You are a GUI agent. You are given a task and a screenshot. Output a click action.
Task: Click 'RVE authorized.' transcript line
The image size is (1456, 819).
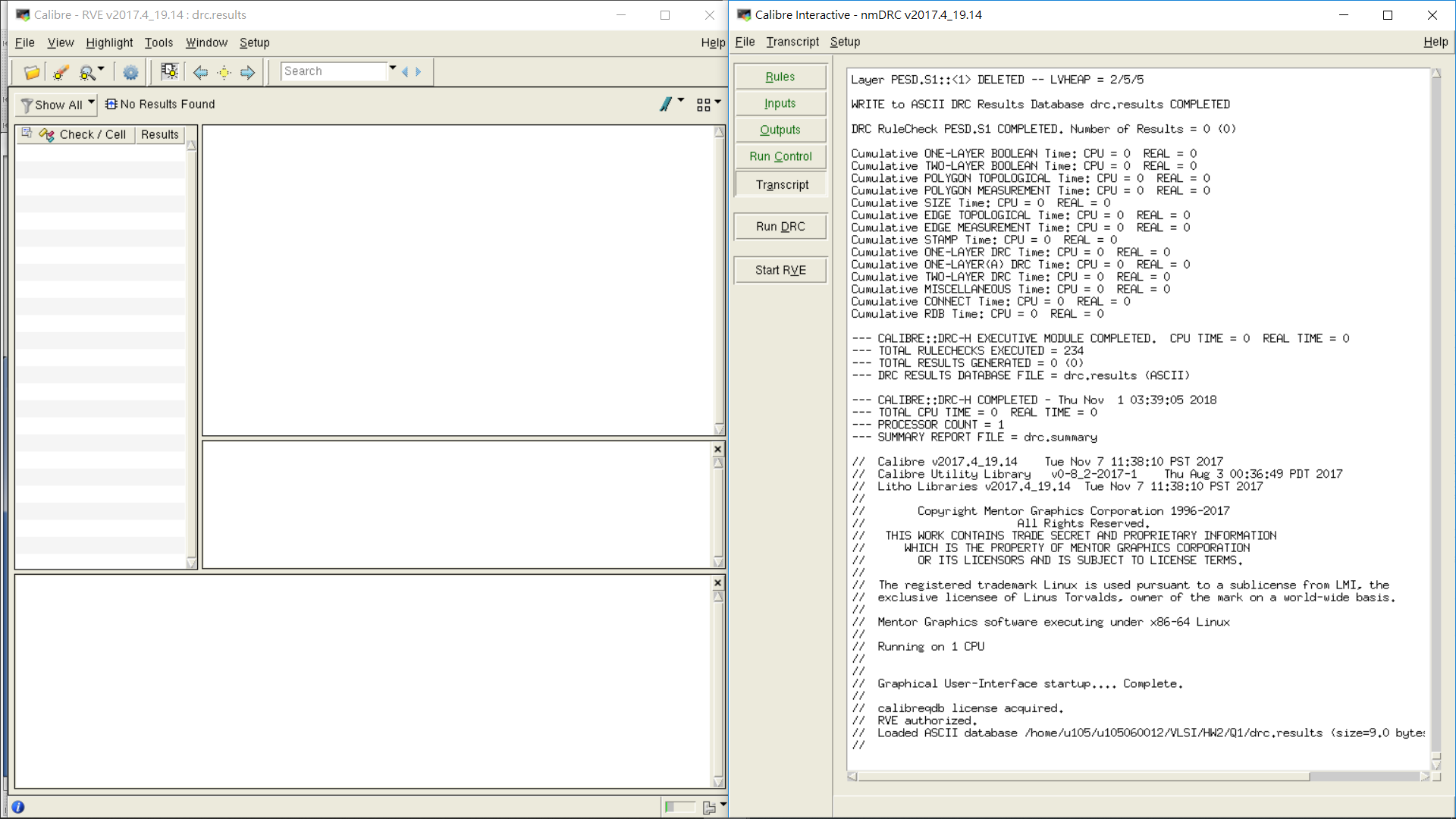tap(927, 720)
